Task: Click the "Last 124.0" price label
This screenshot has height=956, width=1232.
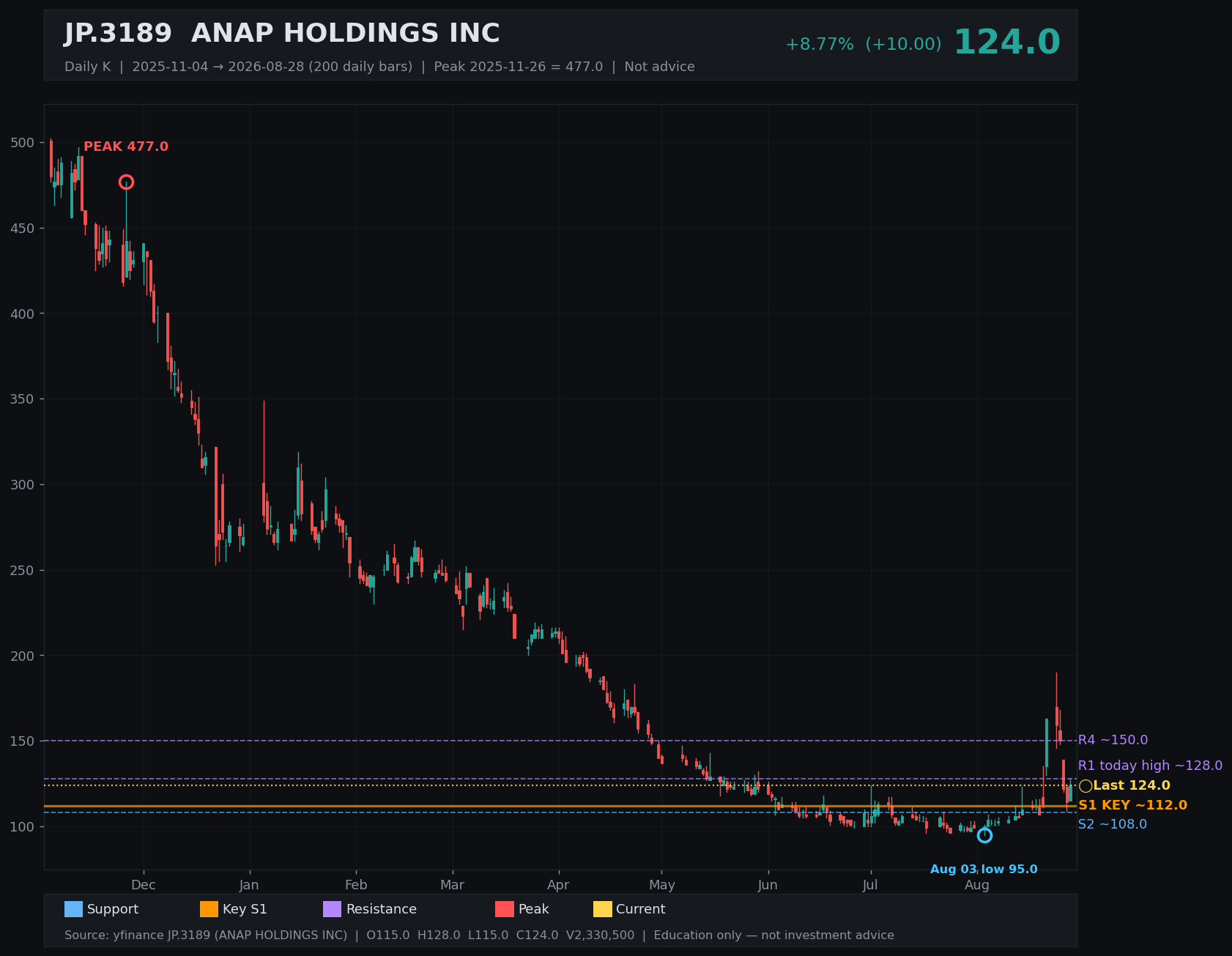Action: click(x=1132, y=786)
